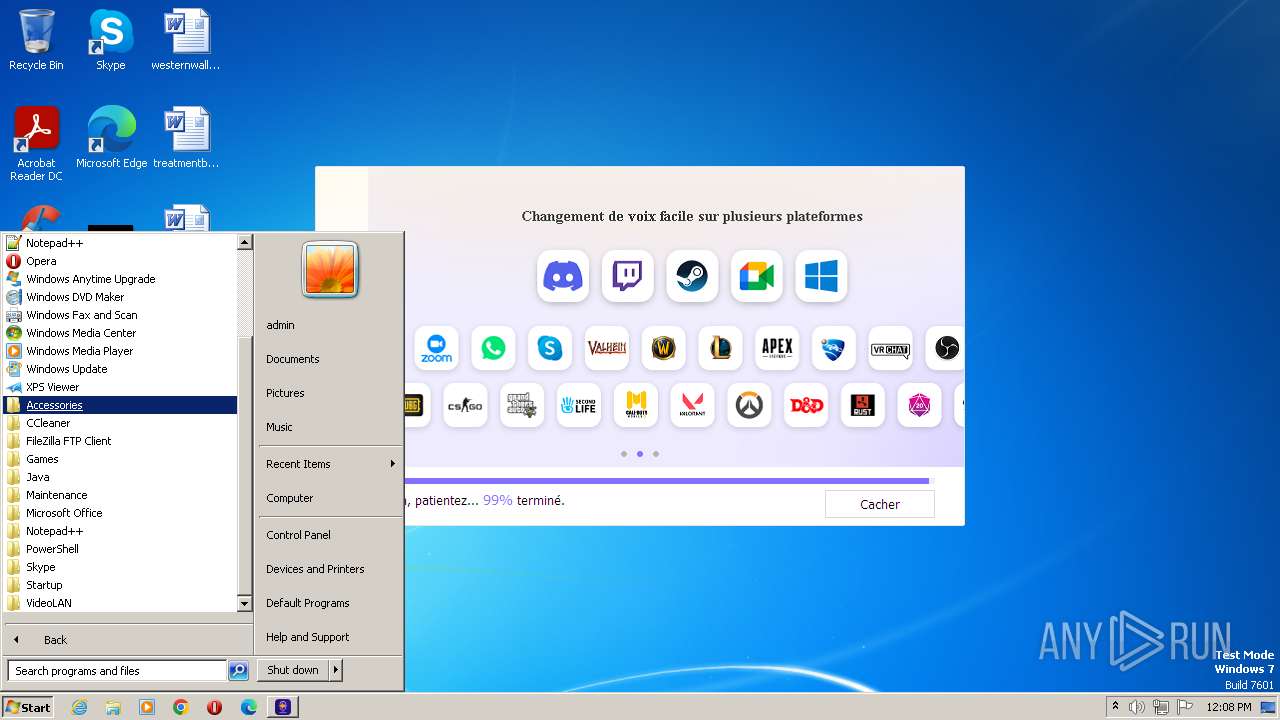This screenshot has width=1280, height=720.
Task: Click the purple installation progress bar
Action: [x=667, y=481]
